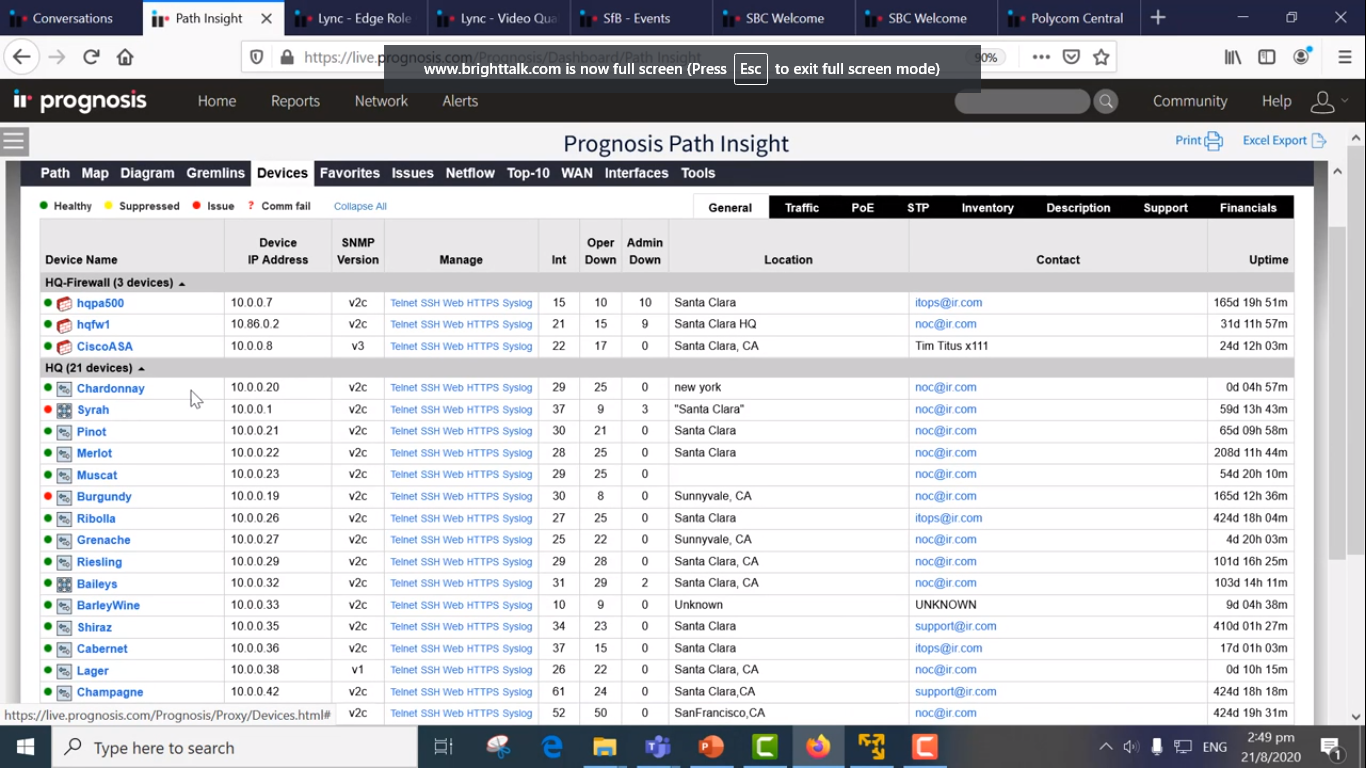Open a new browser tab with plus

(1158, 18)
